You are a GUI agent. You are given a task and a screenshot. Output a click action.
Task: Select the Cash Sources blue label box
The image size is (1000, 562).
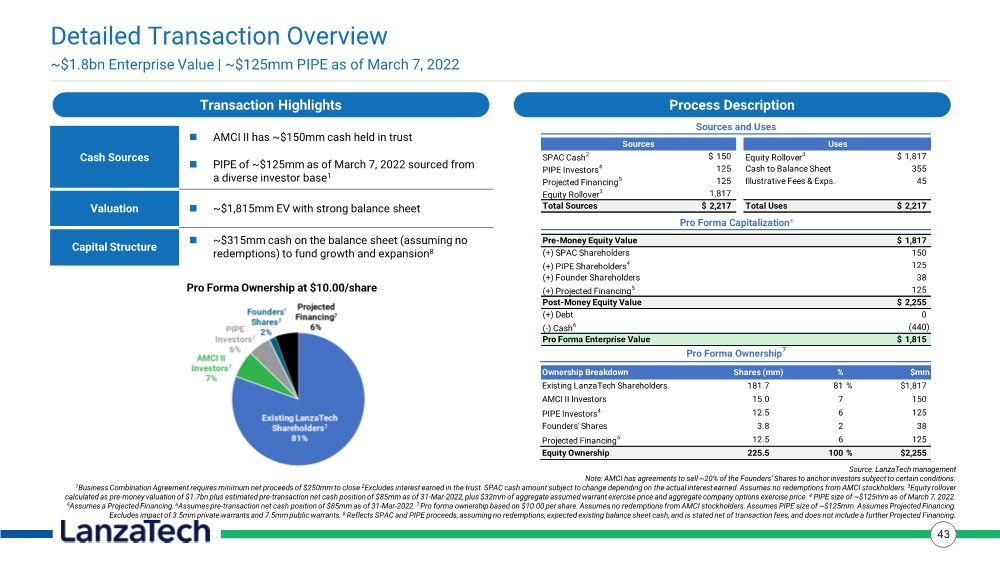point(114,157)
